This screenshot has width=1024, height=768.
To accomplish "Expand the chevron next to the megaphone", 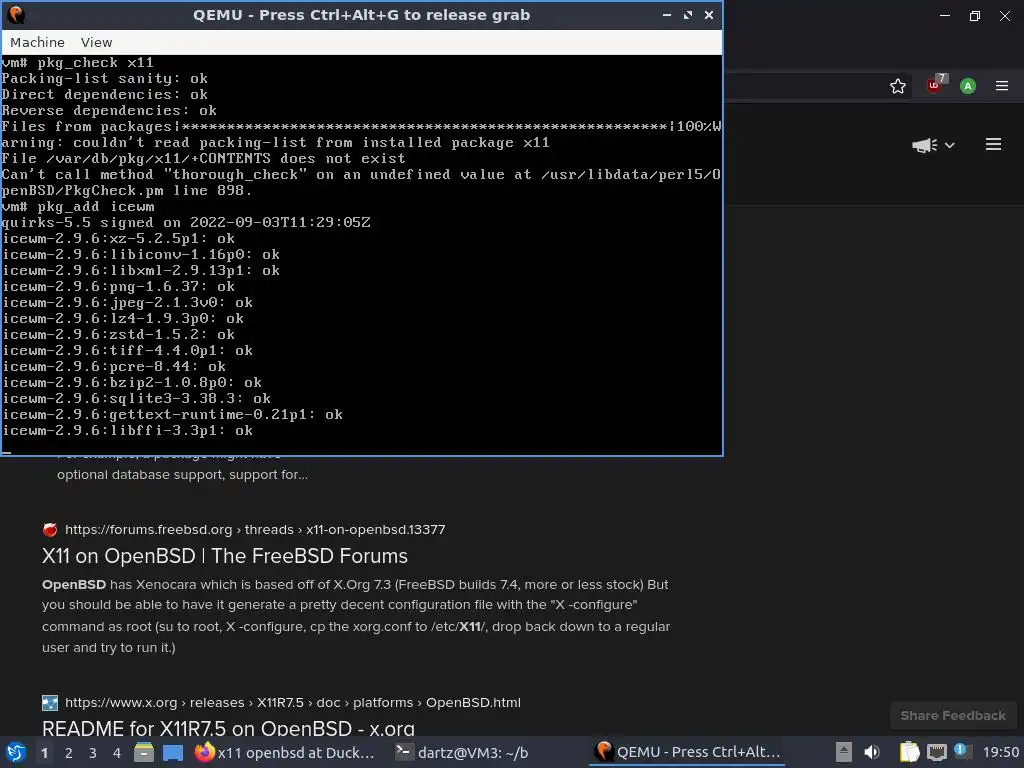I will pos(950,145).
